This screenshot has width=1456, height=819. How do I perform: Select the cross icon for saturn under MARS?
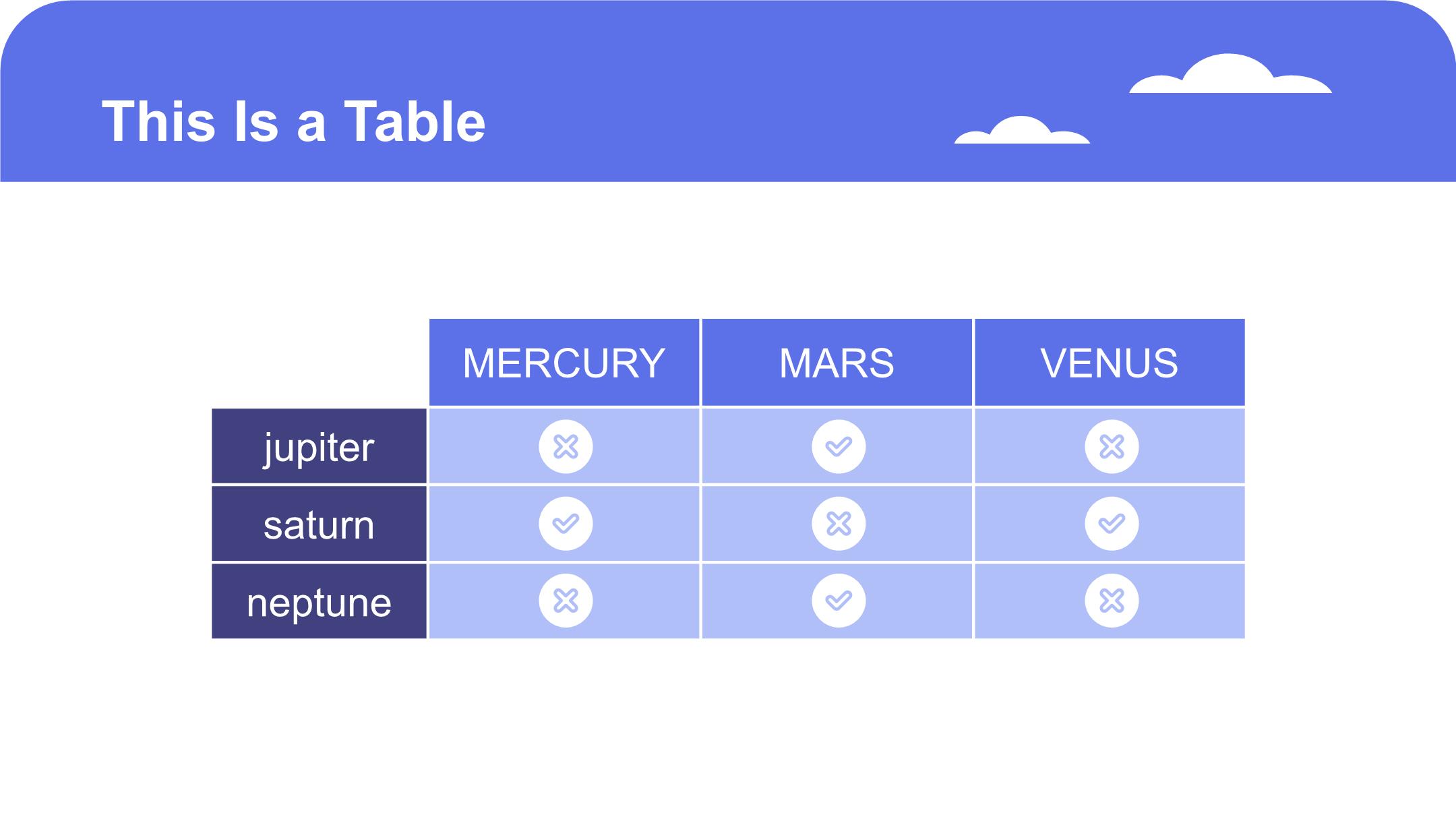pyautogui.click(x=839, y=524)
